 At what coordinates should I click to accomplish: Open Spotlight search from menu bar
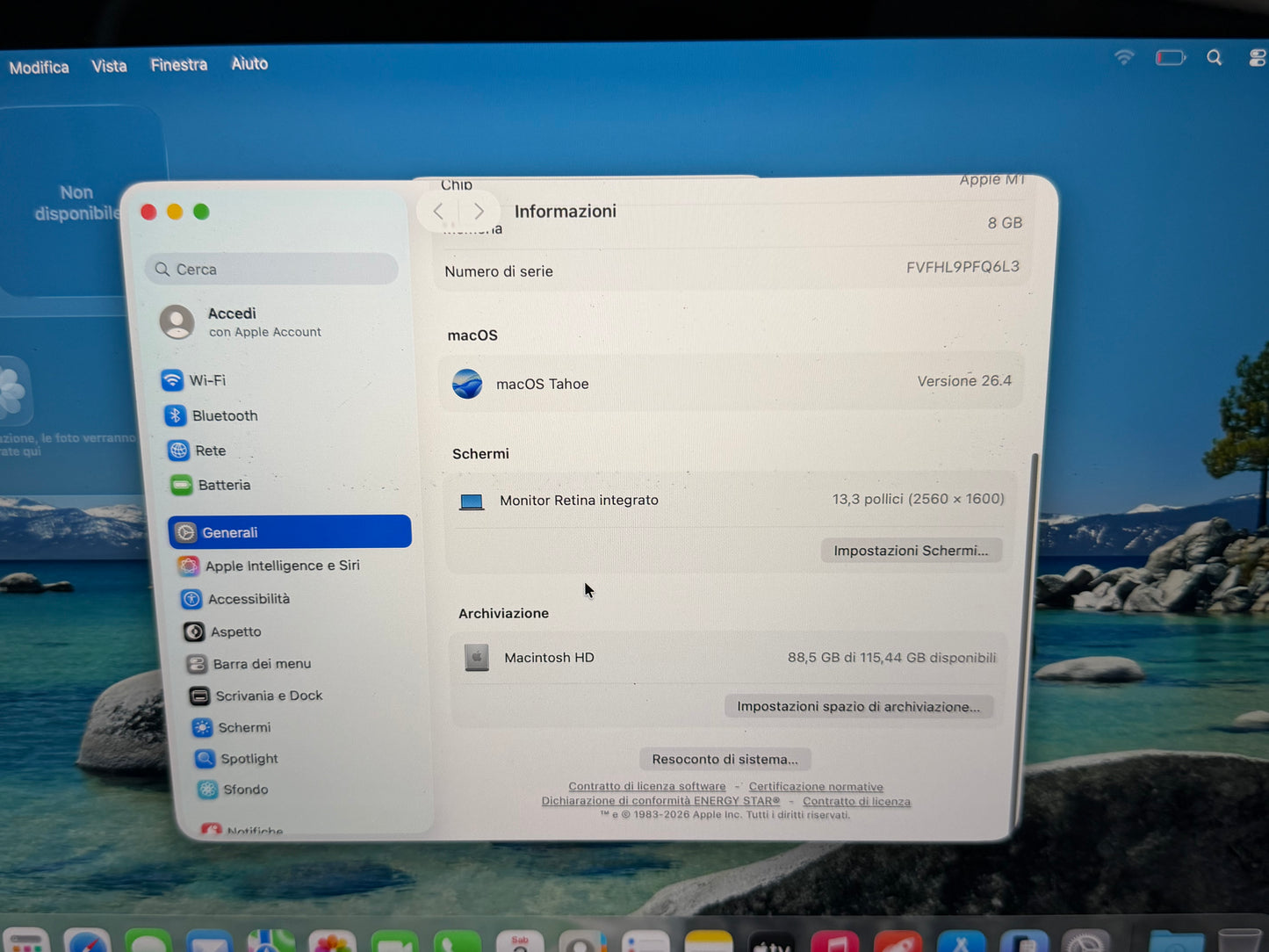[x=1215, y=58]
